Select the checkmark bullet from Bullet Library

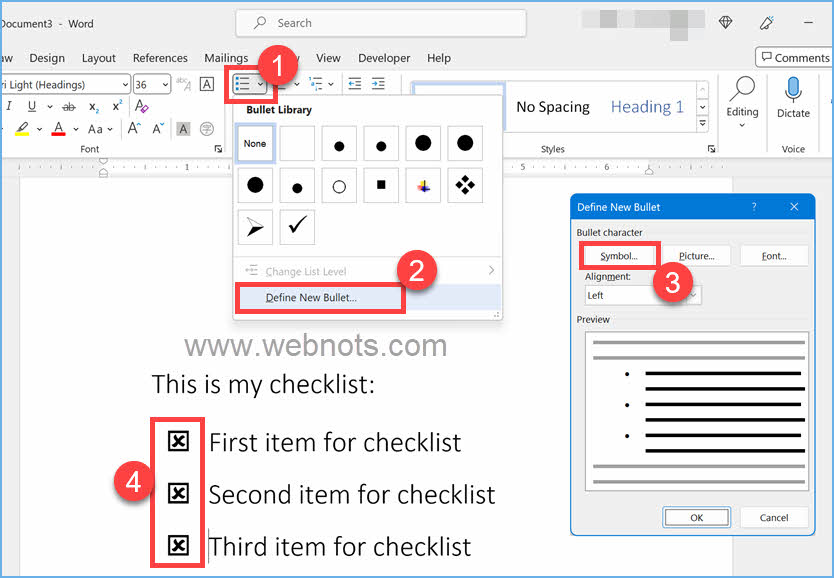[297, 228]
